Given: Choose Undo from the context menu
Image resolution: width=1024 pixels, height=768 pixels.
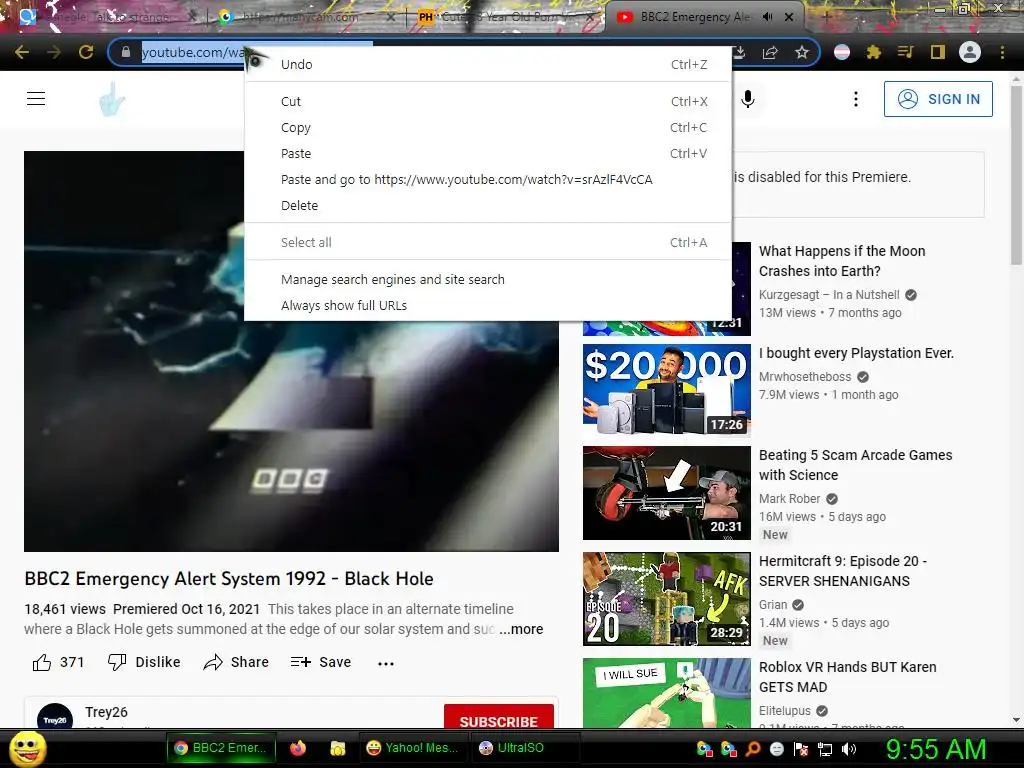Looking at the screenshot, I should pos(488,65).
